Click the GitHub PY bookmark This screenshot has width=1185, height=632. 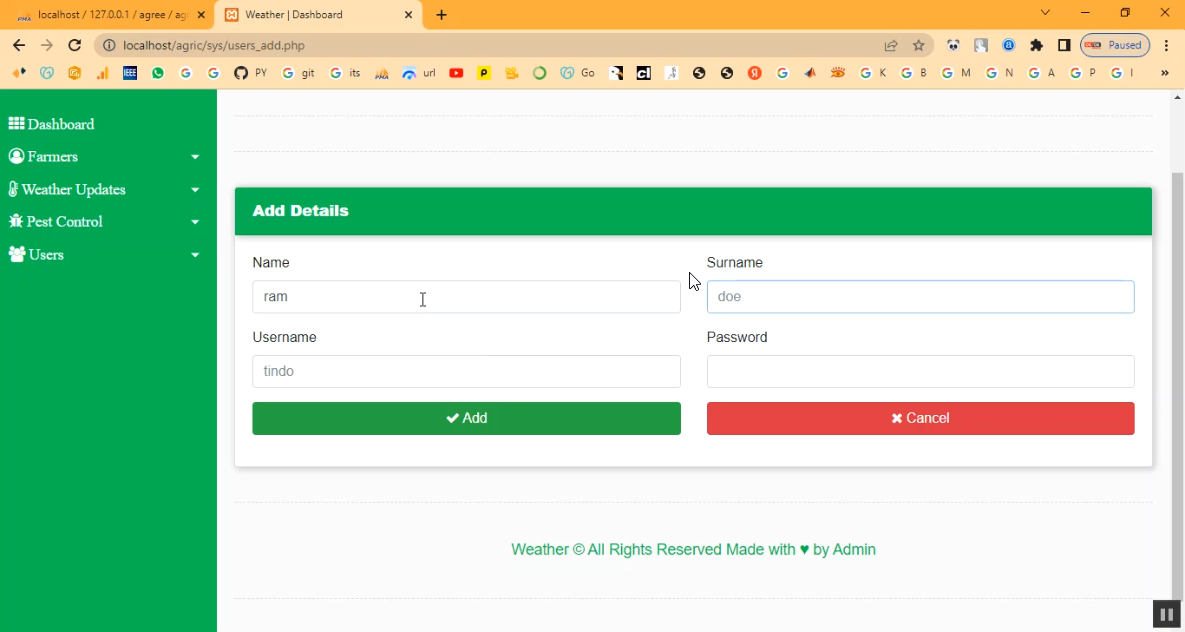(250, 73)
